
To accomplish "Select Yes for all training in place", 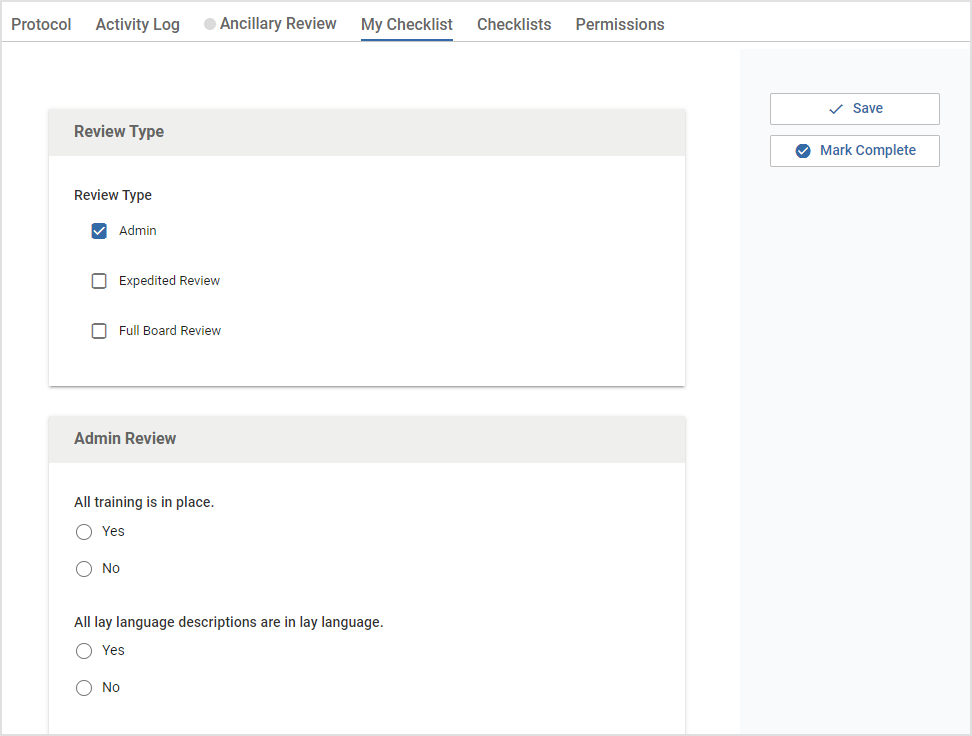I will (84, 531).
